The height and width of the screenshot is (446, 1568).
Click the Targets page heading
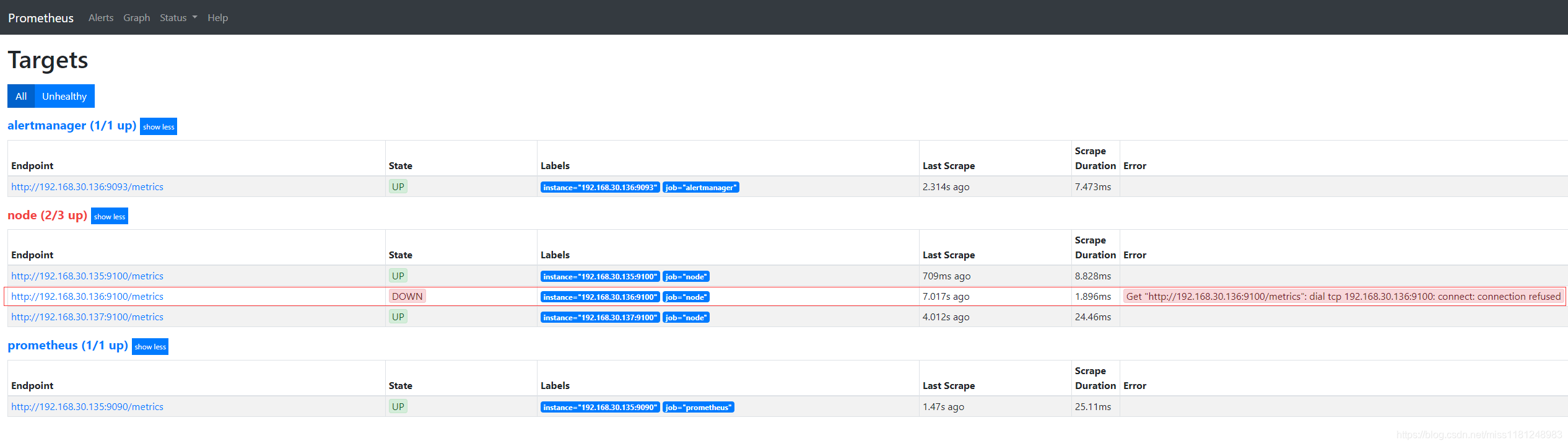tap(48, 60)
